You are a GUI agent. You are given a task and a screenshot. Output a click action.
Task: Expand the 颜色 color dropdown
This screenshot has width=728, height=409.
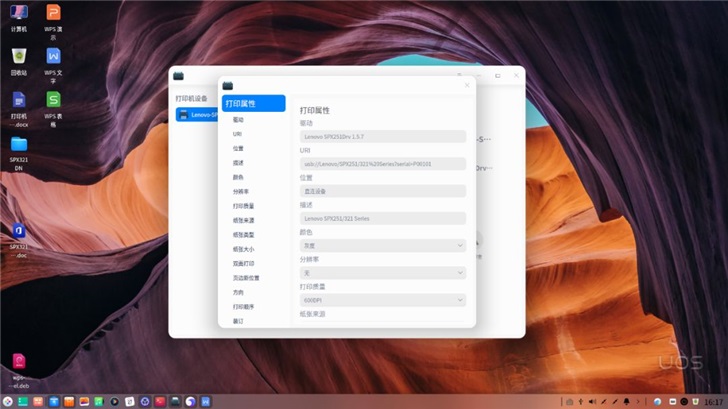(382, 245)
